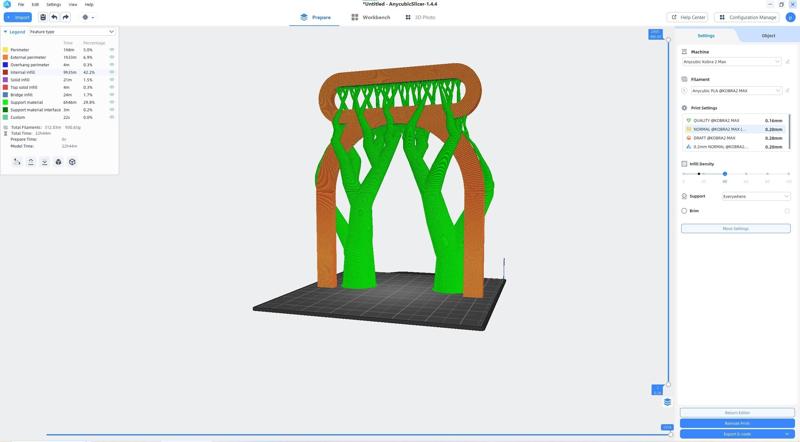Open the File menu
This screenshot has height=442, width=800.
point(21,4)
